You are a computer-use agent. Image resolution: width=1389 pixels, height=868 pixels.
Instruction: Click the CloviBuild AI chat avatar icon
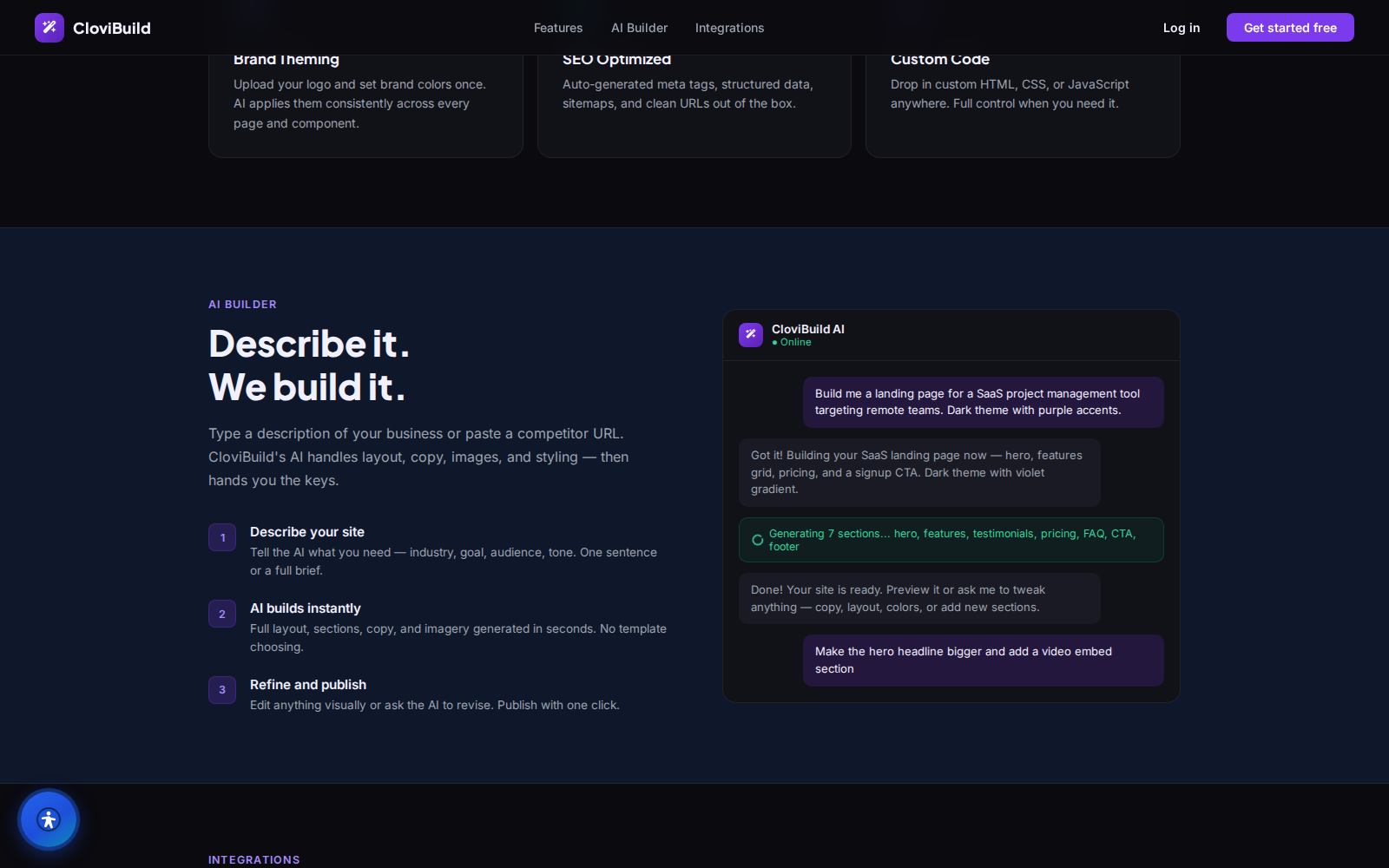[751, 335]
